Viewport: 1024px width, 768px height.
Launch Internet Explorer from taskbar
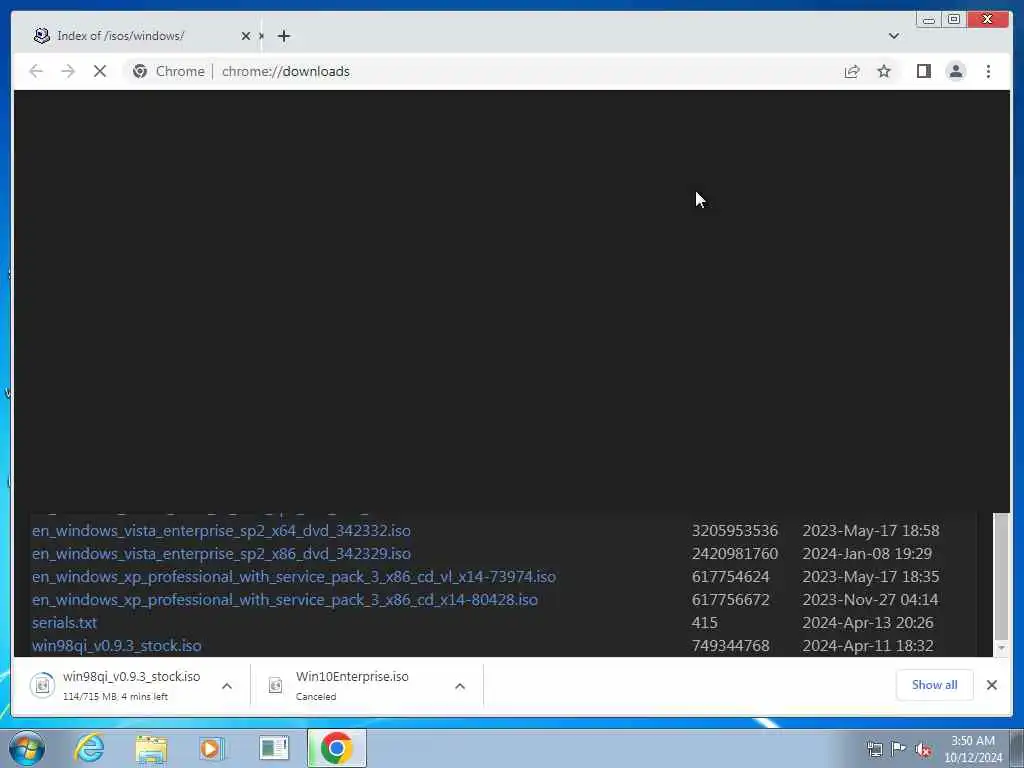89,748
